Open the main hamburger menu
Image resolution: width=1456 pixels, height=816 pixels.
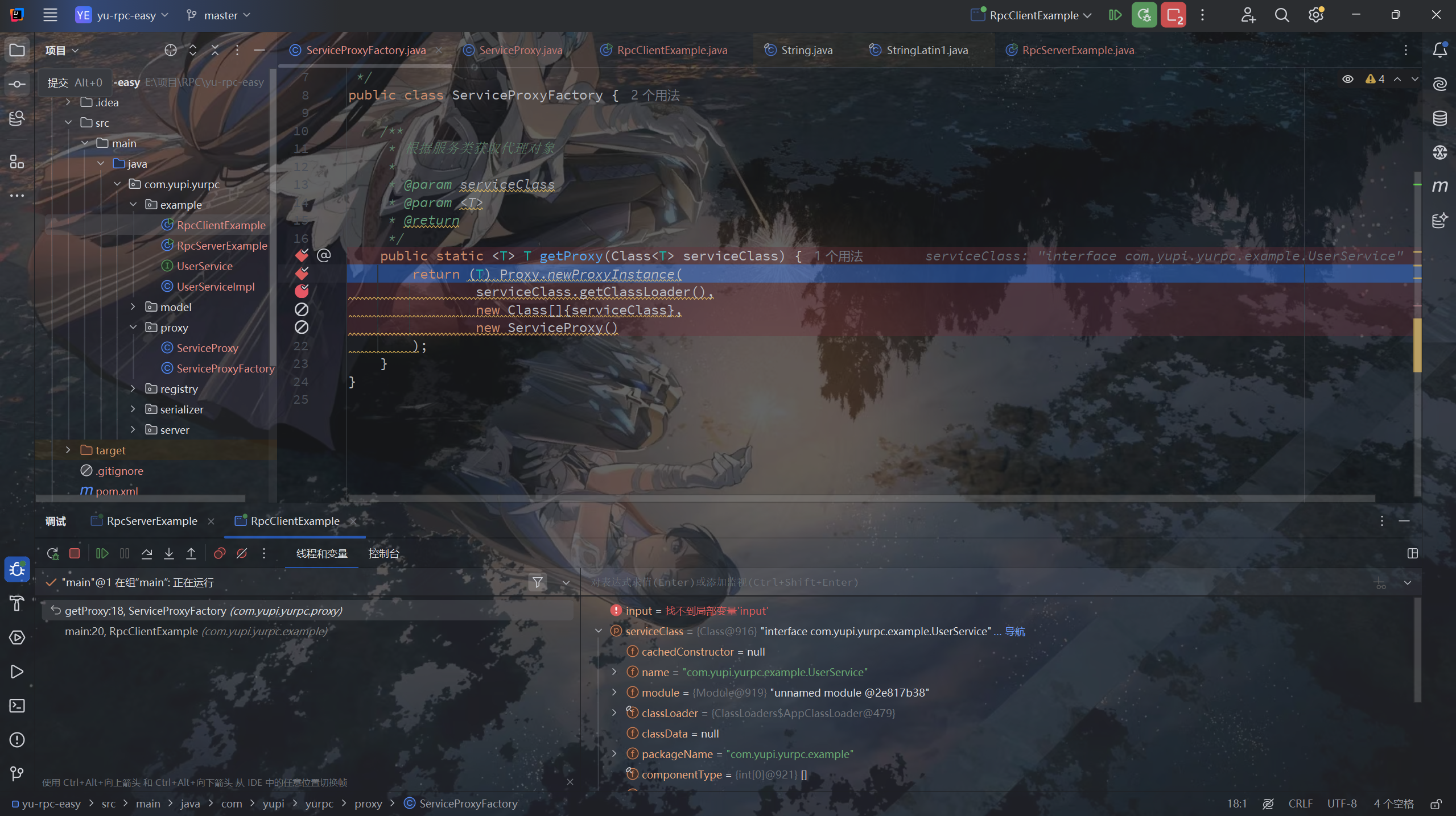(x=50, y=15)
